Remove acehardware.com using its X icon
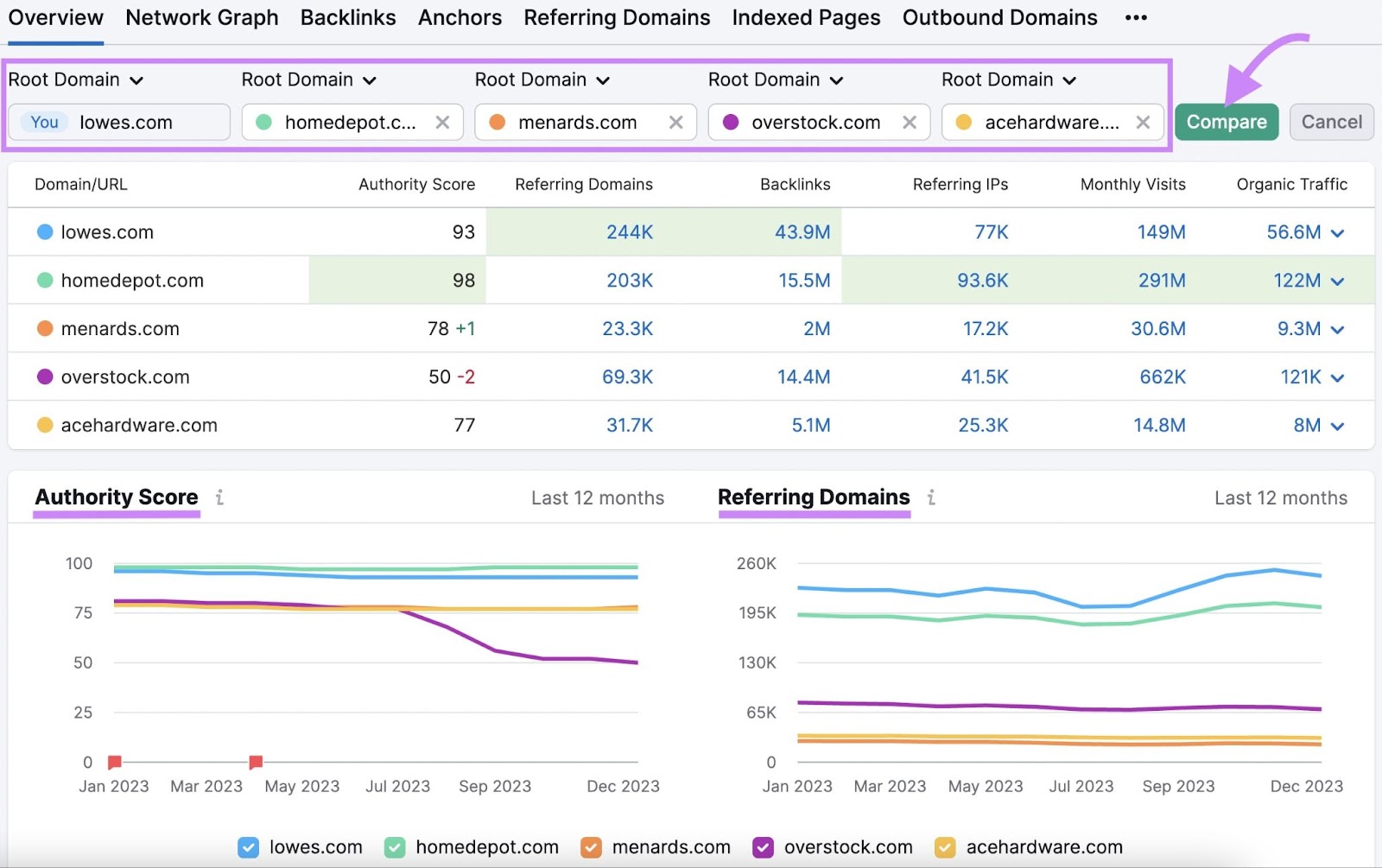Viewport: 1382px width, 868px height. click(1144, 122)
